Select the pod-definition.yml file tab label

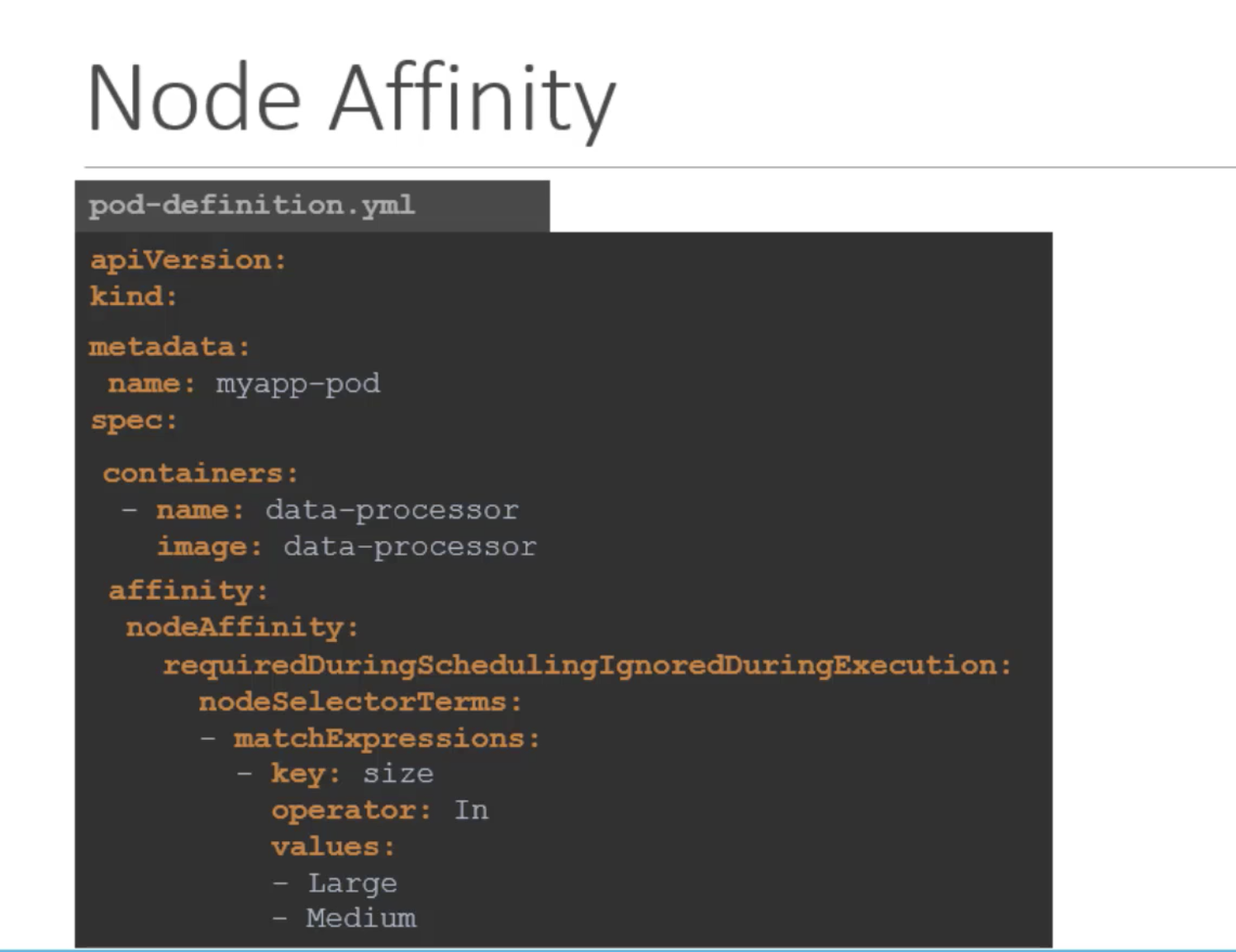point(251,205)
